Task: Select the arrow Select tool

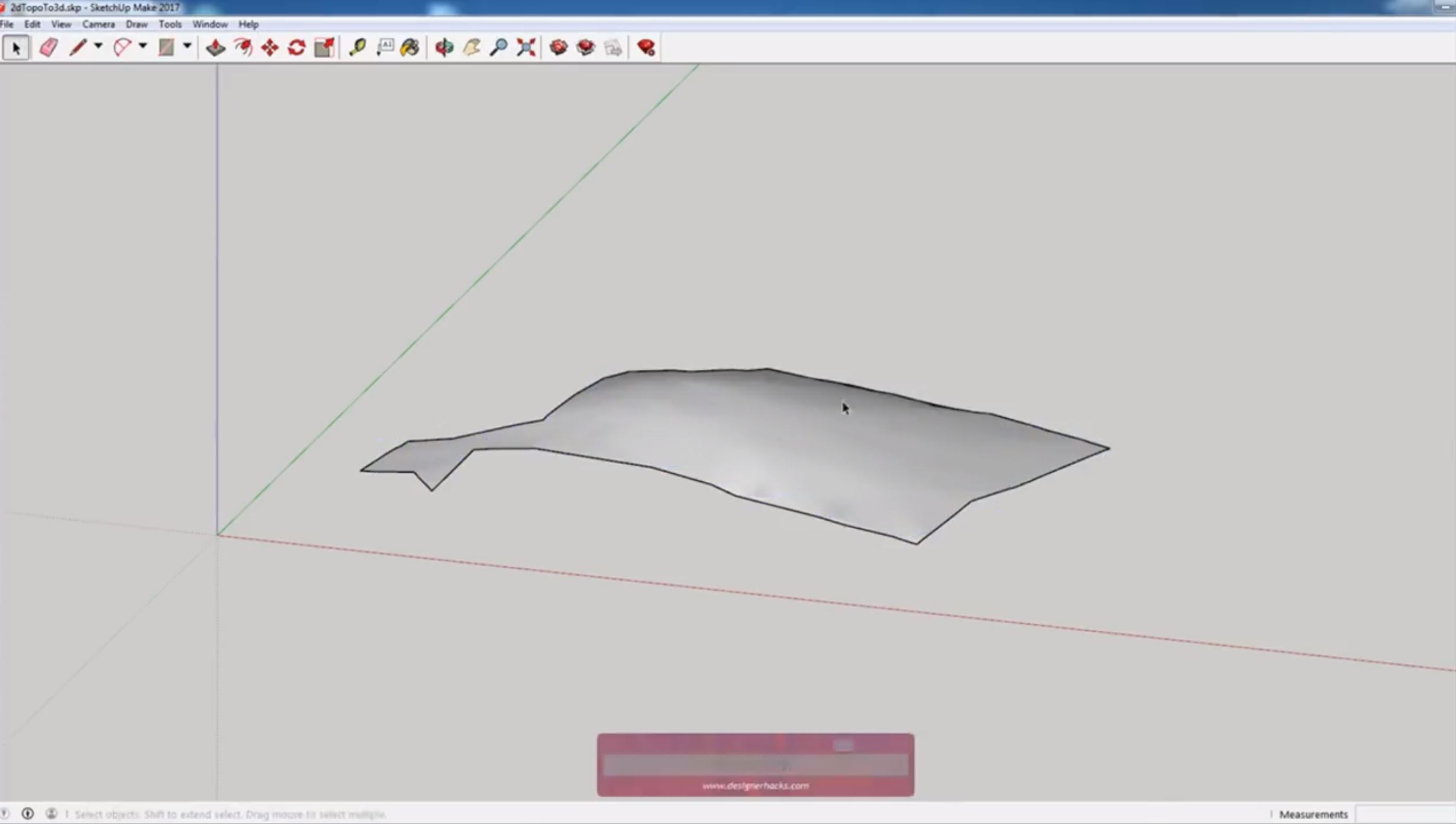Action: [x=16, y=48]
